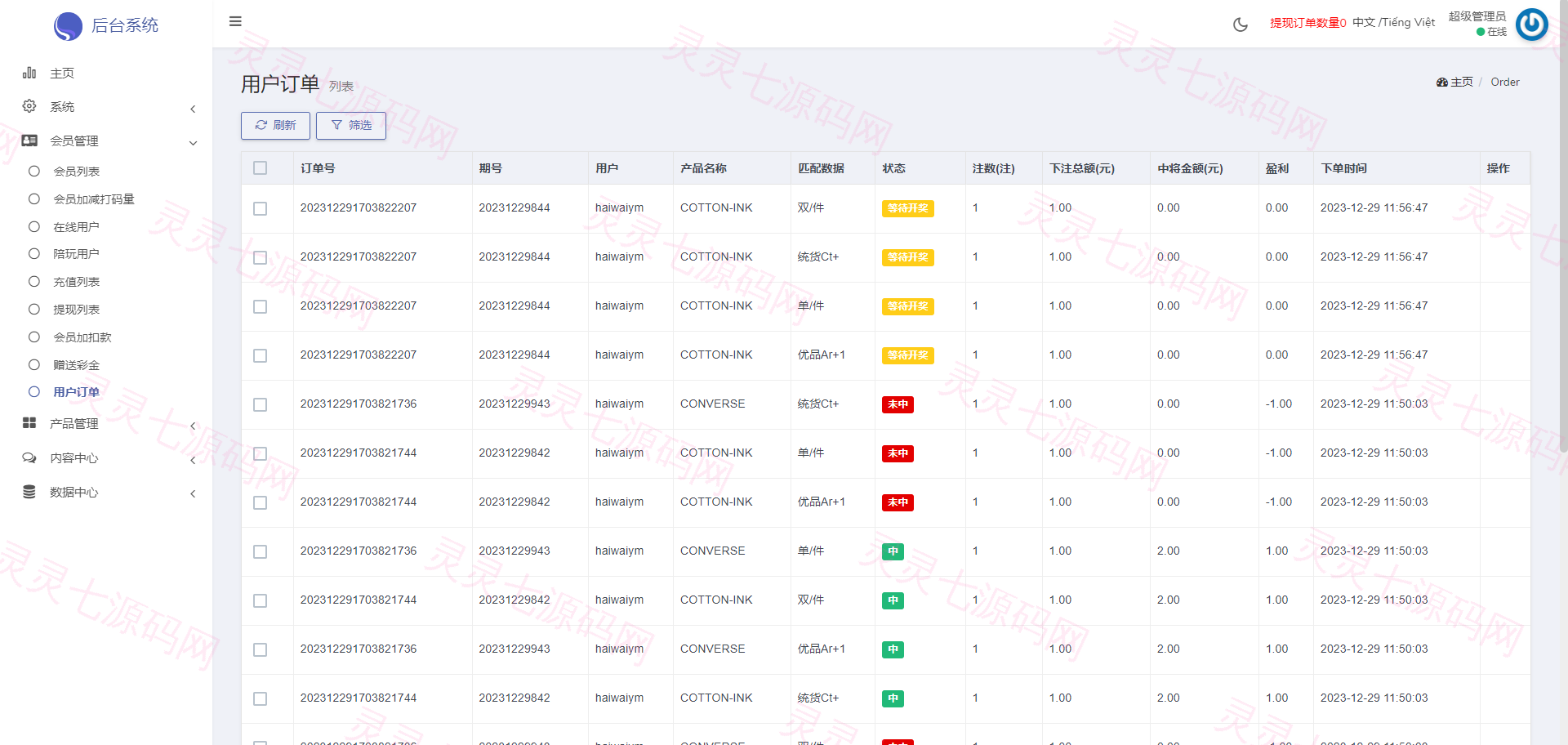Click the circle icon beside 会员列表
The width and height of the screenshot is (1568, 745).
point(34,171)
